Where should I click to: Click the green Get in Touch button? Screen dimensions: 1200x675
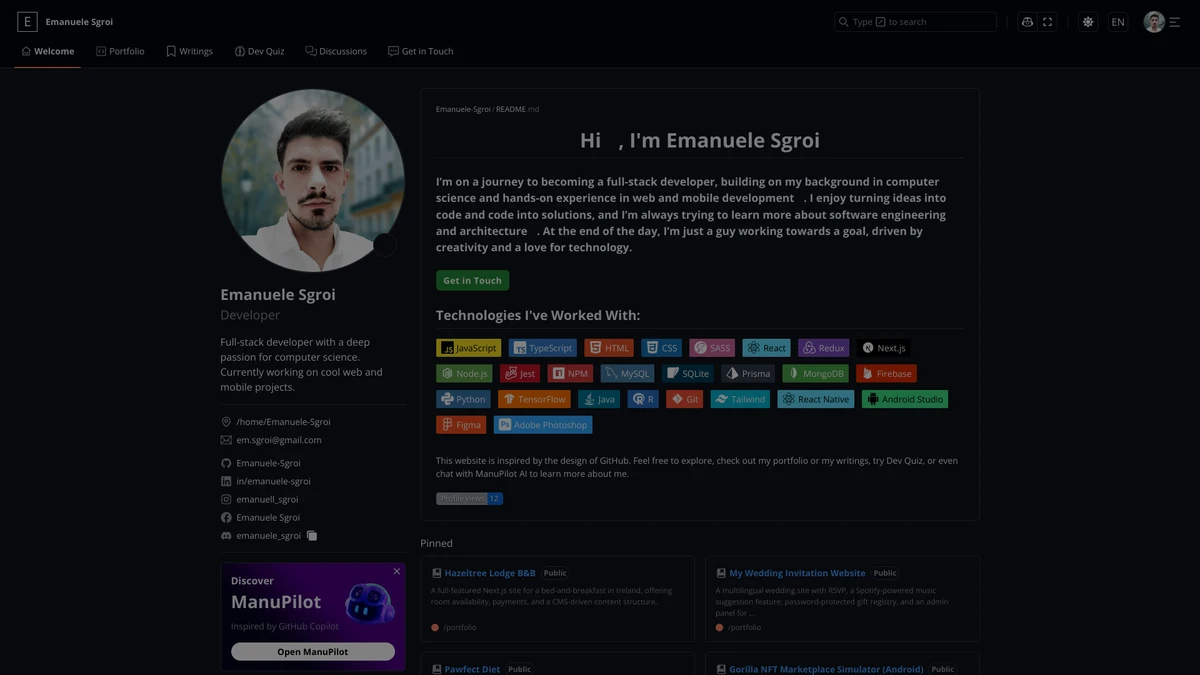(x=473, y=281)
